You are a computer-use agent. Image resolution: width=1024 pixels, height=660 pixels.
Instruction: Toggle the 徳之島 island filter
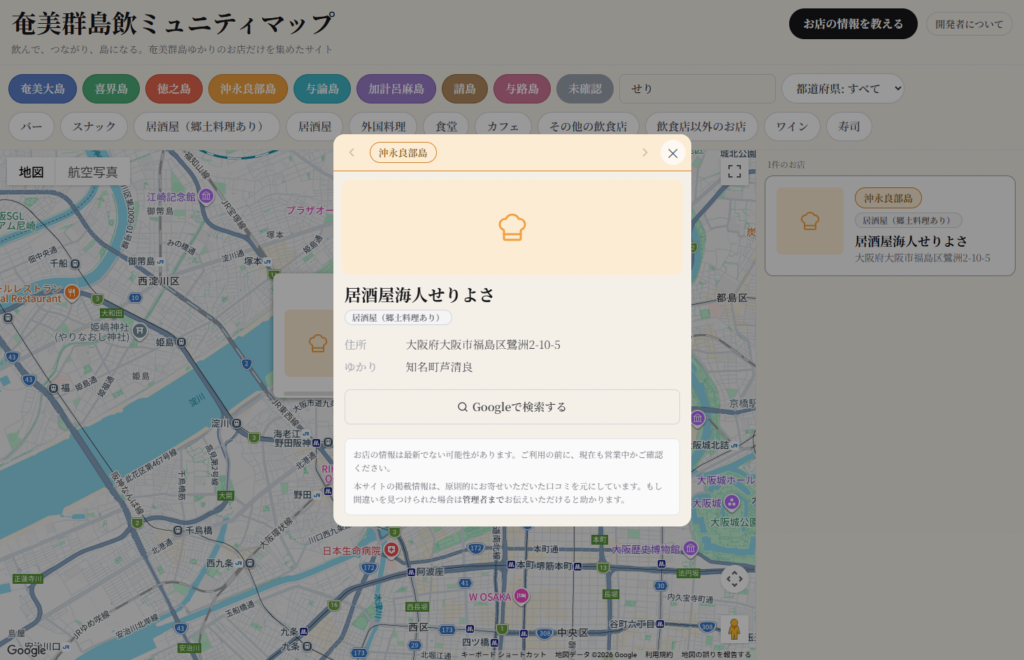[174, 89]
